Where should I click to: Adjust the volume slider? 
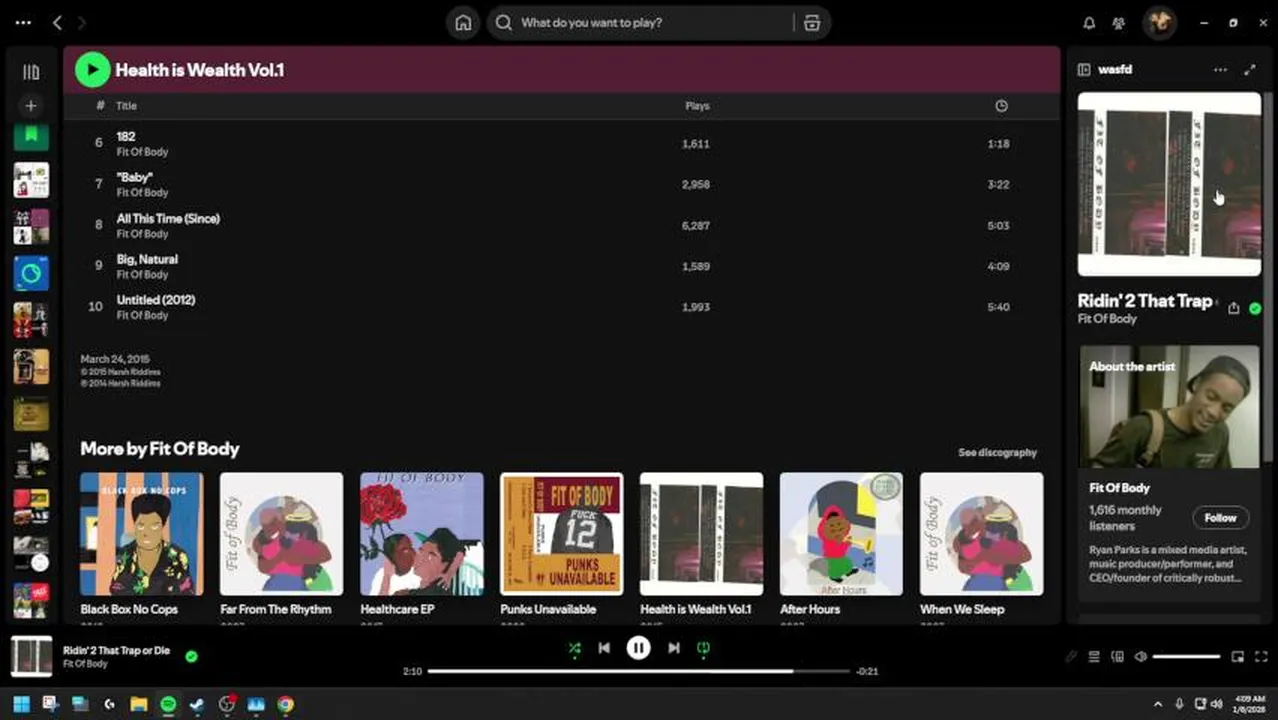point(1186,657)
